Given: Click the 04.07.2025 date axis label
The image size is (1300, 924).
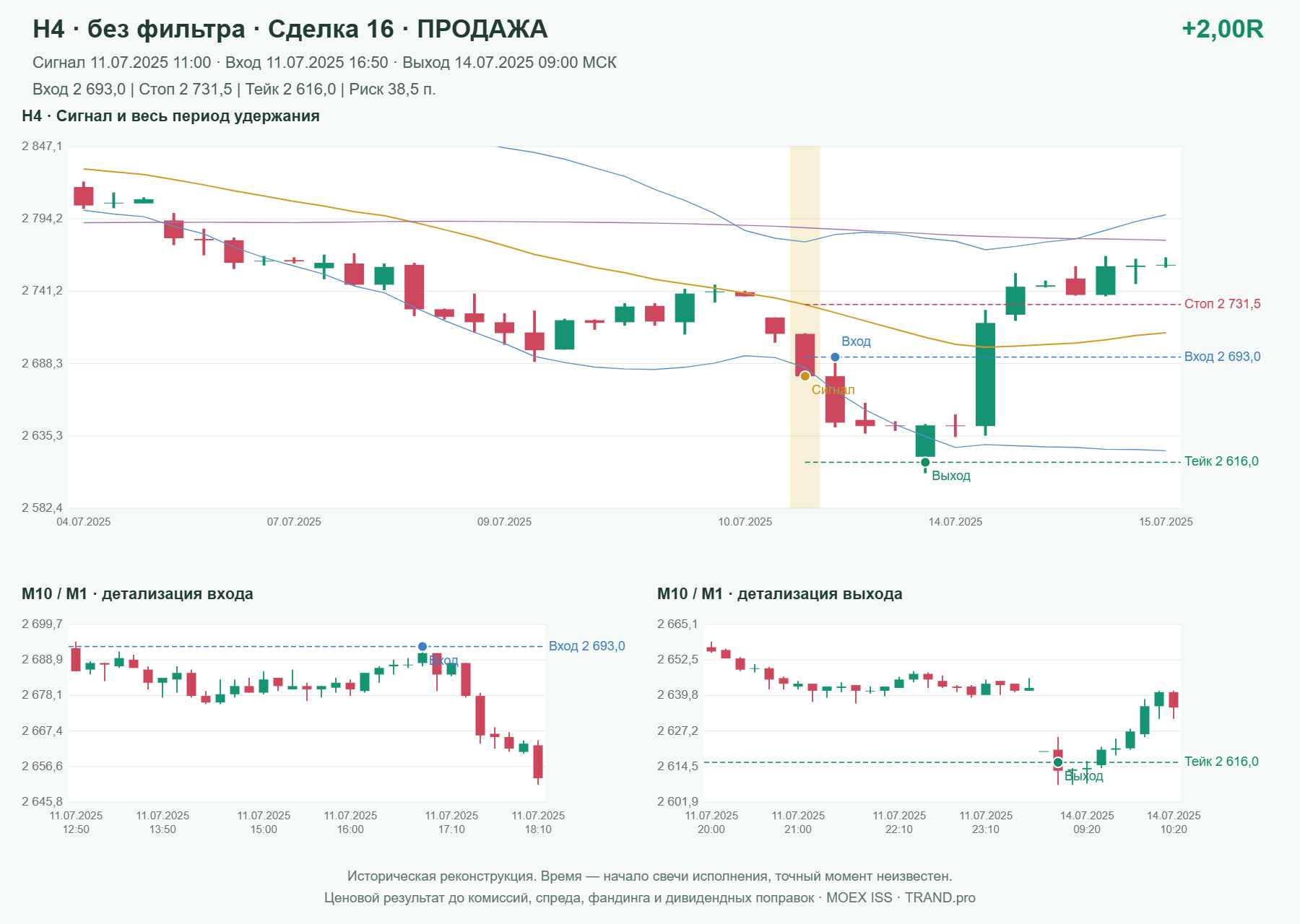Looking at the screenshot, I should coord(84,522).
